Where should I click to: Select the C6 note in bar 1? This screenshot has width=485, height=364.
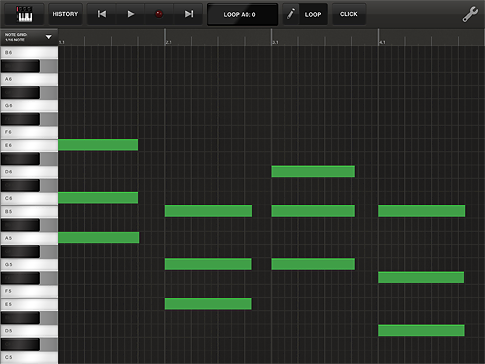tap(98, 198)
